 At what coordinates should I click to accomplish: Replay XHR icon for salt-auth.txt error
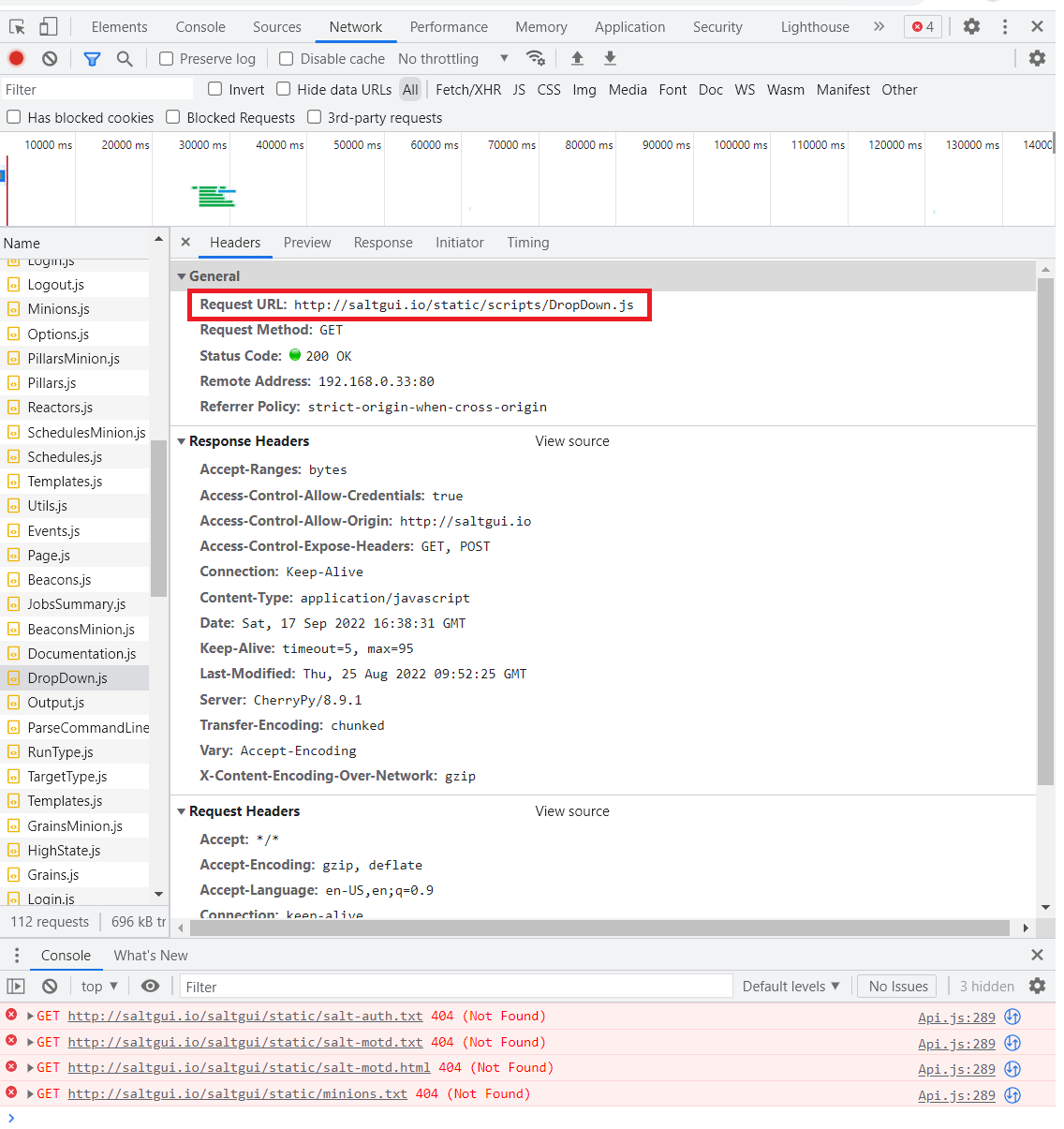click(x=1012, y=1017)
